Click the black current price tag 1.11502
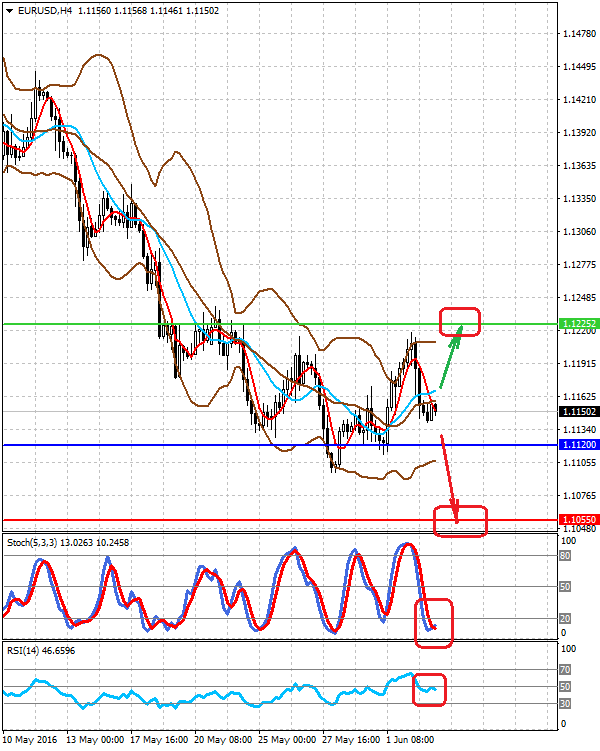 [579, 411]
